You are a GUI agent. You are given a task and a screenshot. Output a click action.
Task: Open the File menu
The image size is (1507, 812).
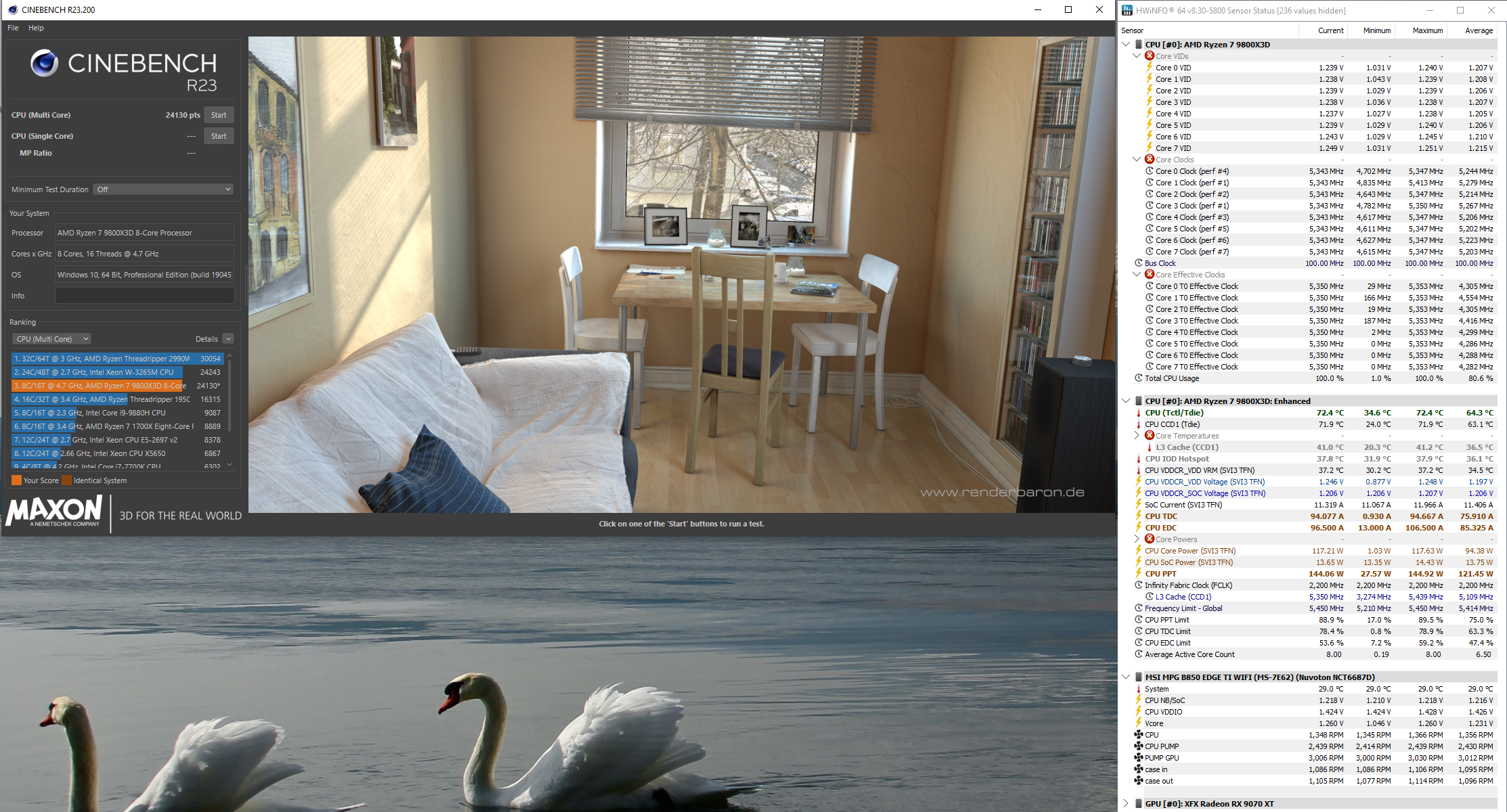click(x=13, y=28)
